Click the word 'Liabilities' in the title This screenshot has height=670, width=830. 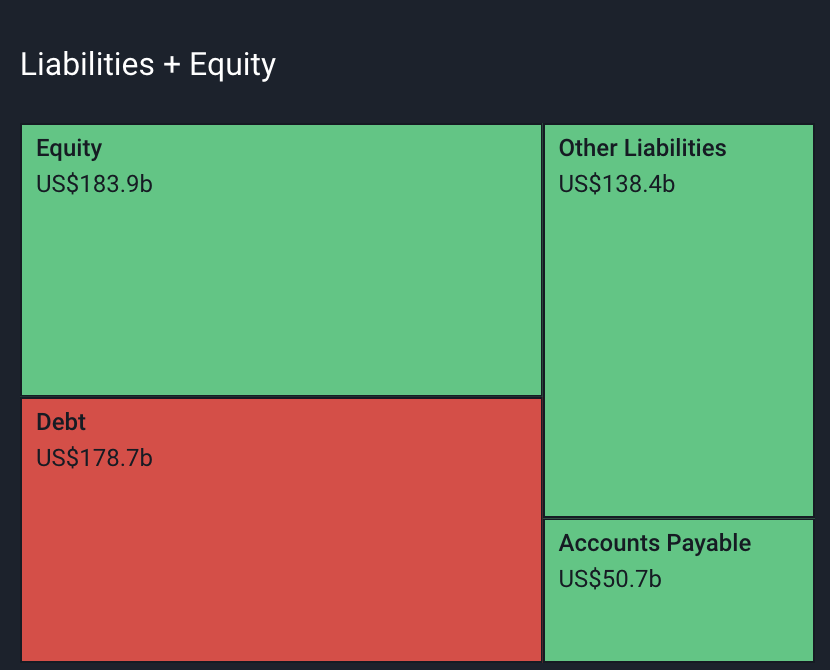point(87,65)
